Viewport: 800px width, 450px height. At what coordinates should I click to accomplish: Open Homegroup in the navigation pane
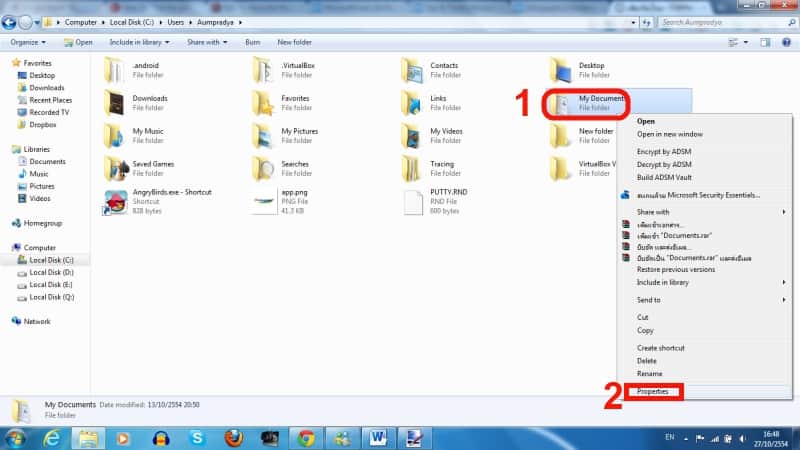[44, 223]
